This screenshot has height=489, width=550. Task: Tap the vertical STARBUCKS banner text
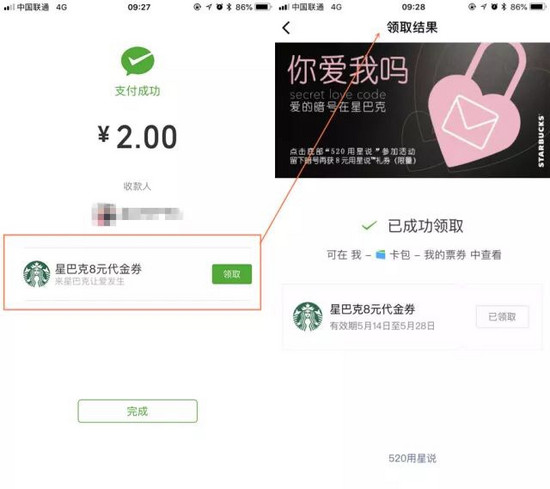[x=541, y=141]
